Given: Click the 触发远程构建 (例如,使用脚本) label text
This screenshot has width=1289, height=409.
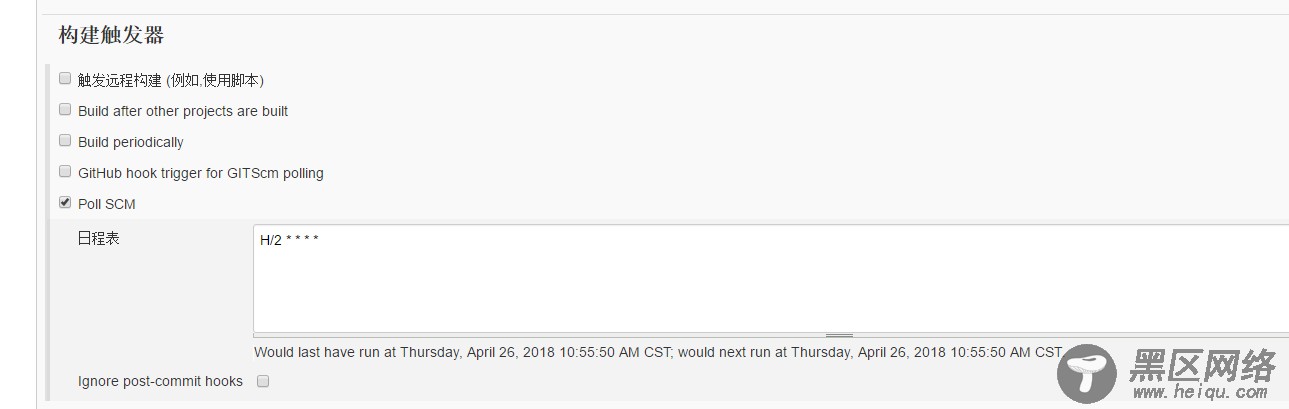Looking at the screenshot, I should tap(171, 80).
